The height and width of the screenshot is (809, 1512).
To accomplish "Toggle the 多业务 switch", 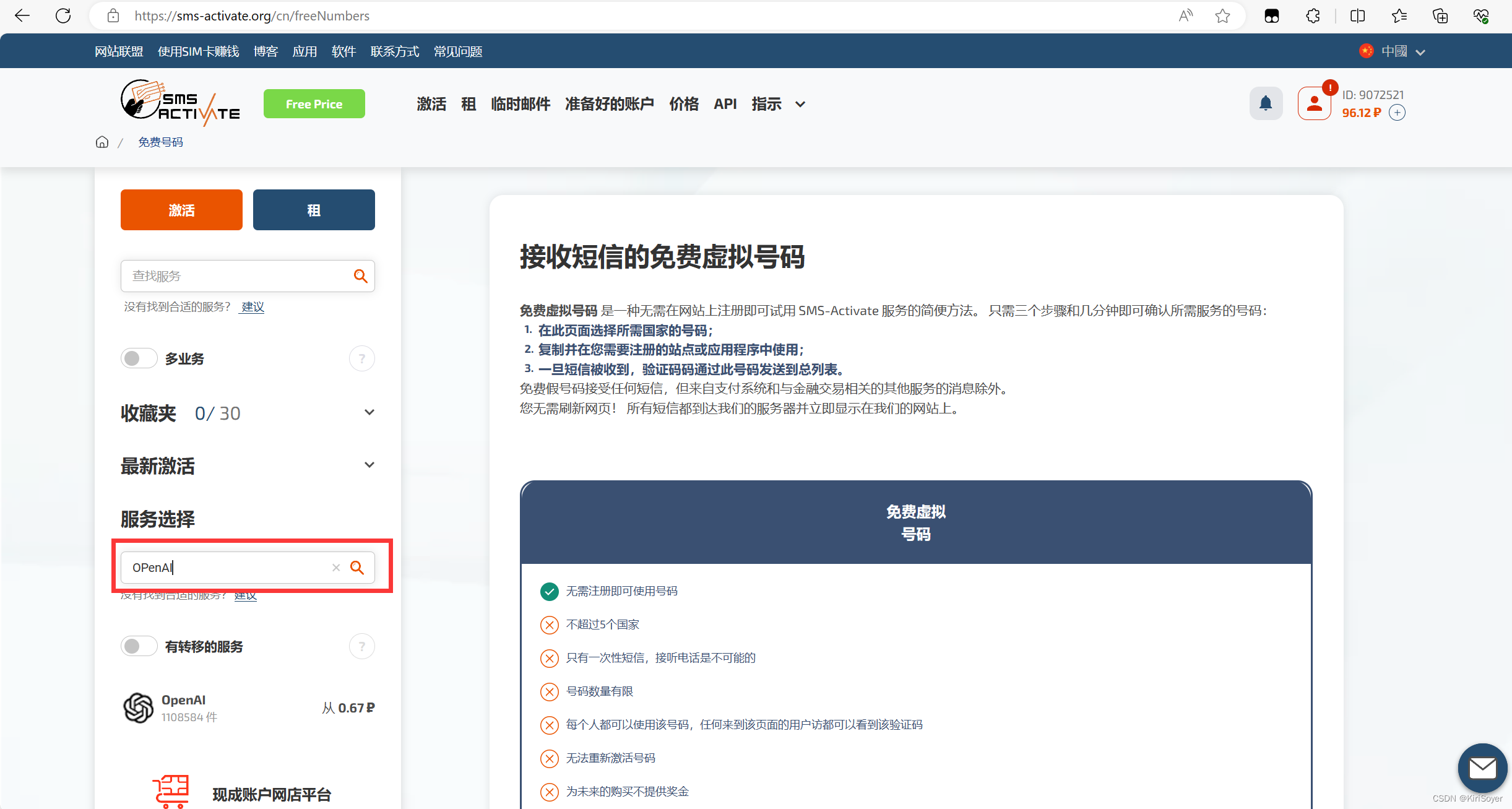I will [x=139, y=358].
